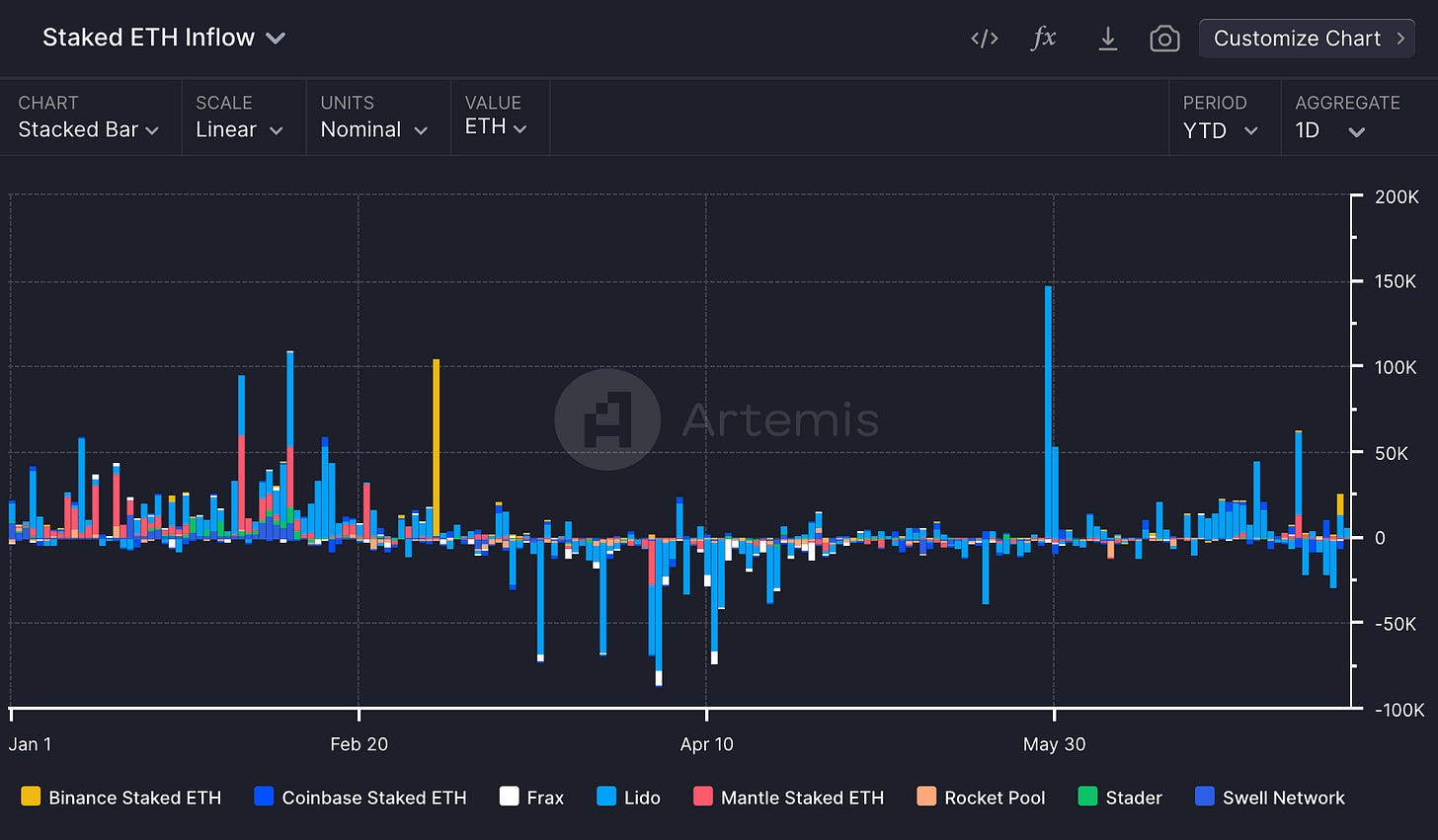Click the Rocket Pool legend label
Screen dimensions: 1438x840
(995, 798)
